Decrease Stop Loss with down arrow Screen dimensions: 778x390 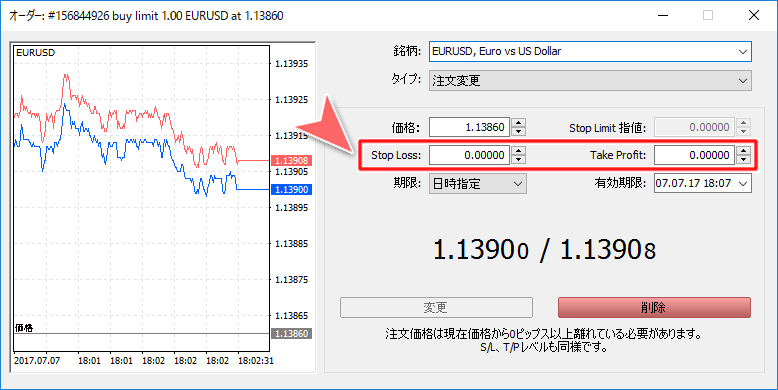518,160
